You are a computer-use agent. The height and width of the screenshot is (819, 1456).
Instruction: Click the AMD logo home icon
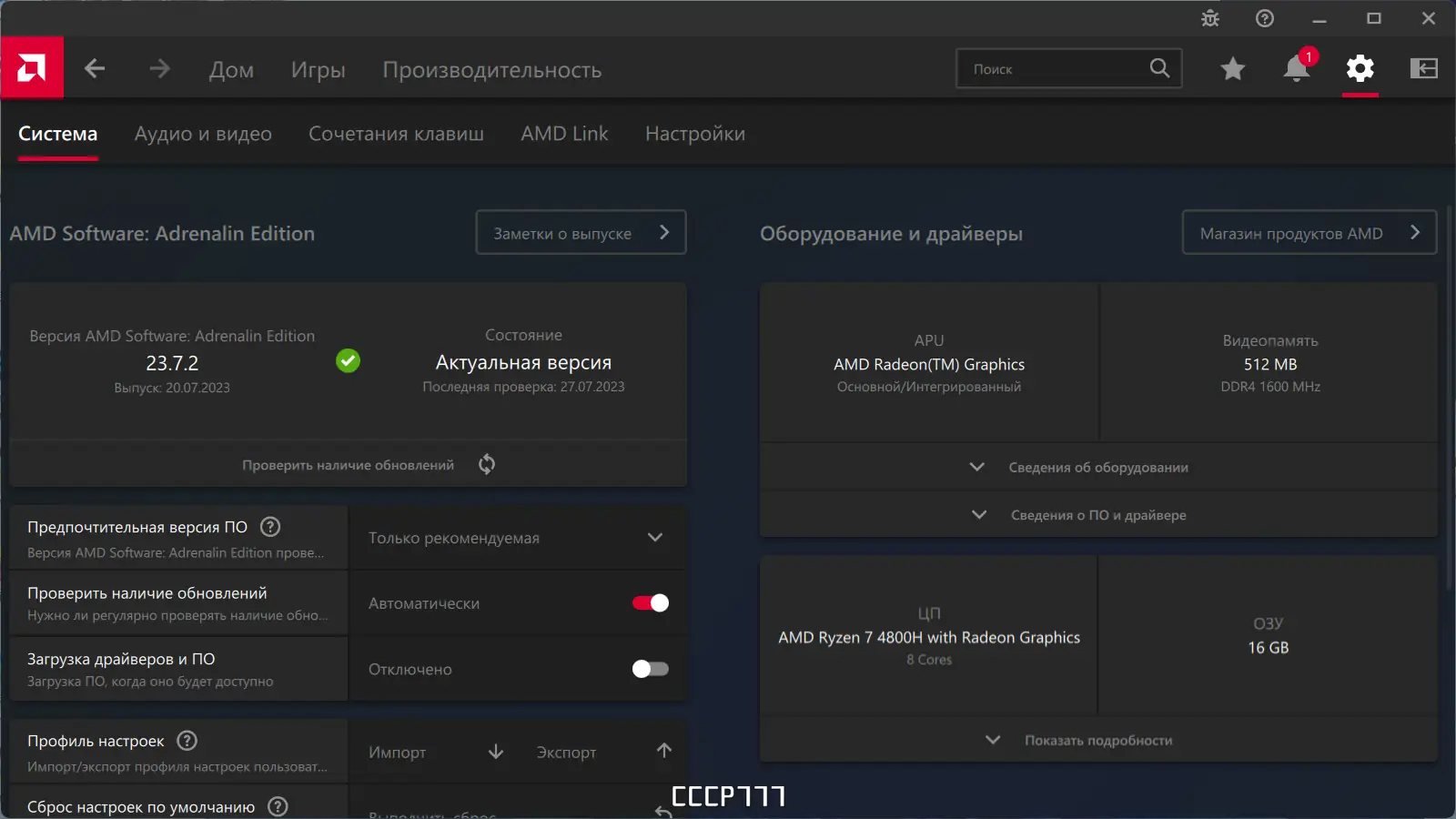tap(32, 67)
